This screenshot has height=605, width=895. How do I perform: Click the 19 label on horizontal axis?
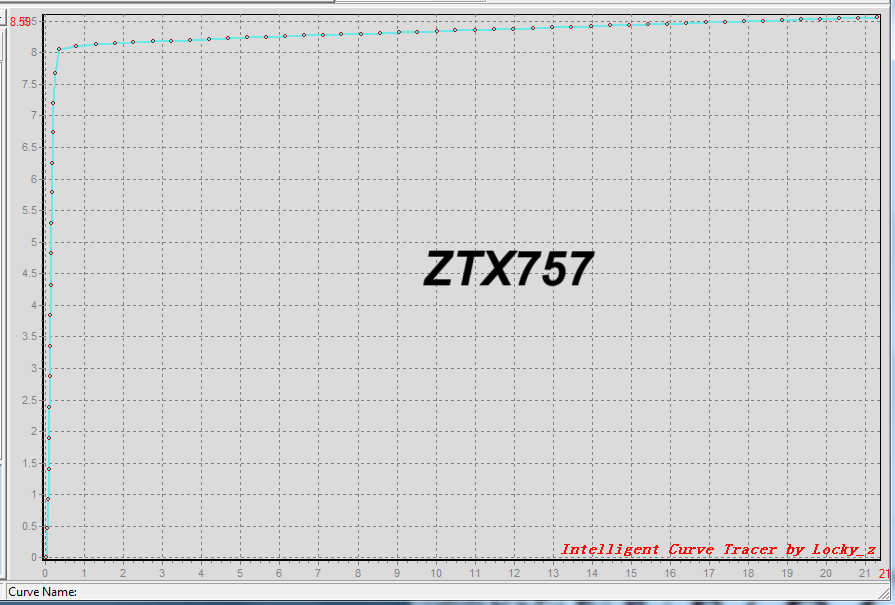[787, 573]
